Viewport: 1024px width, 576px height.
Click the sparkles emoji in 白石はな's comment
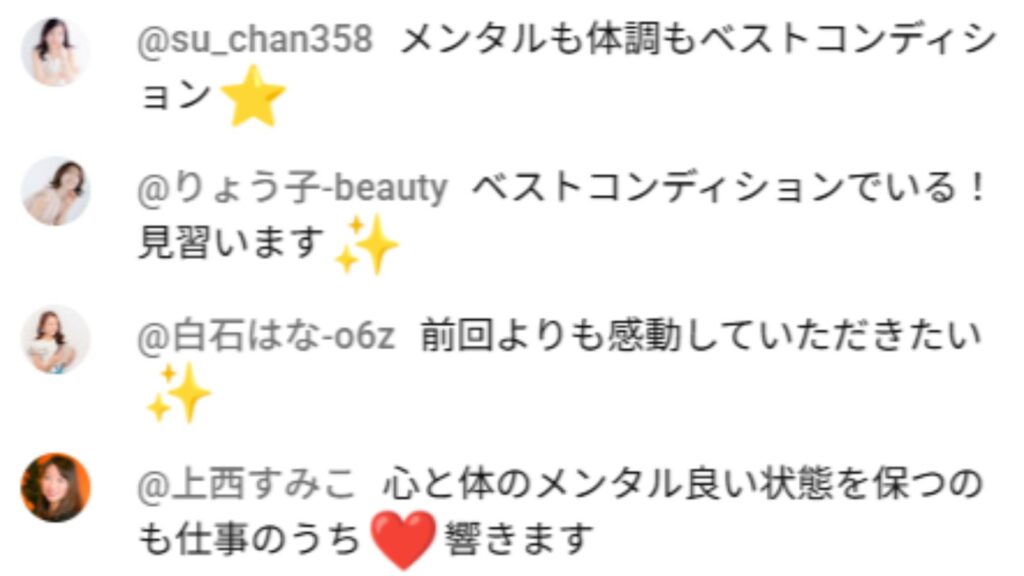pyautogui.click(x=178, y=393)
